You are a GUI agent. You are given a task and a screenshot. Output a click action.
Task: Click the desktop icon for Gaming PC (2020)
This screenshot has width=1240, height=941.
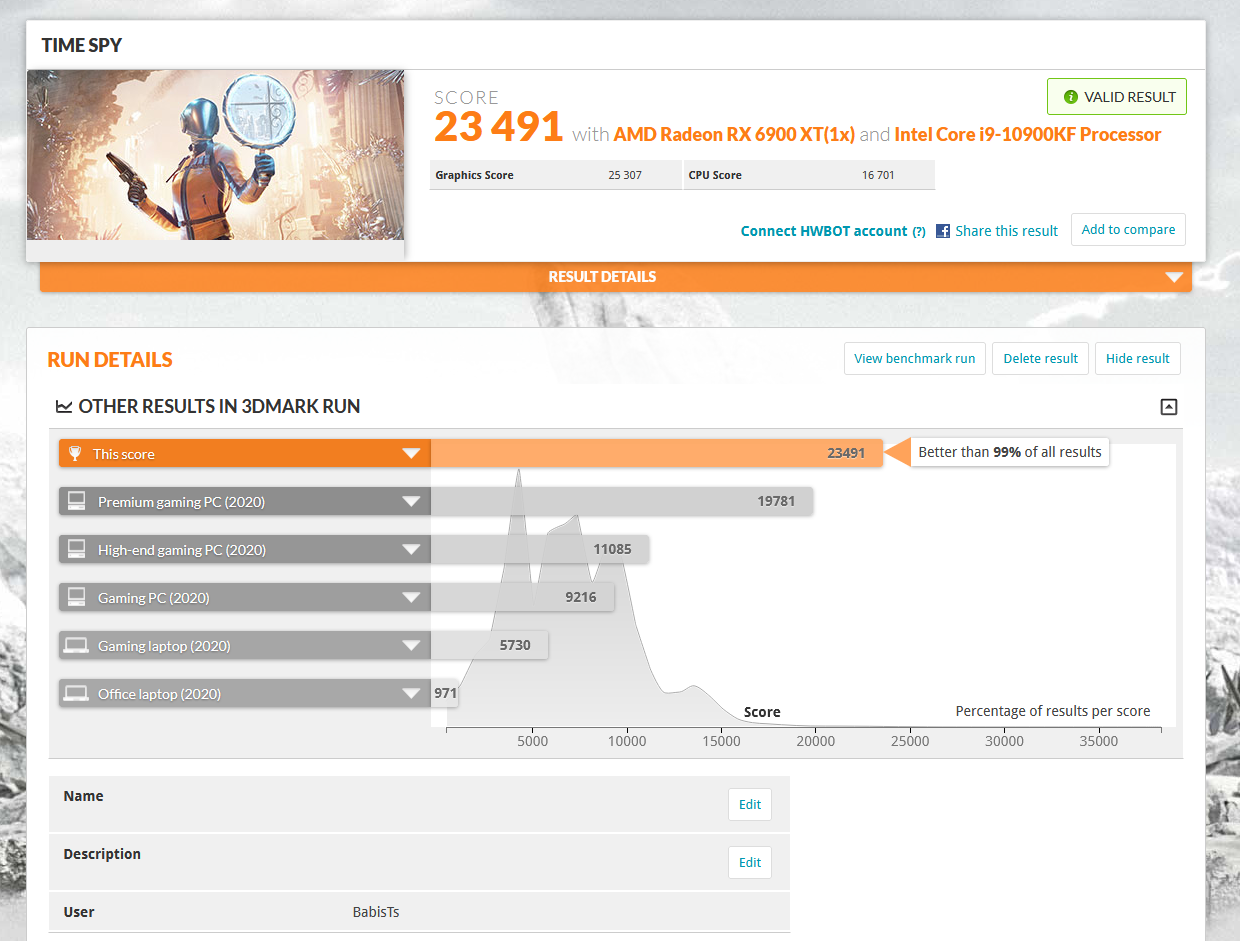[x=77, y=598]
